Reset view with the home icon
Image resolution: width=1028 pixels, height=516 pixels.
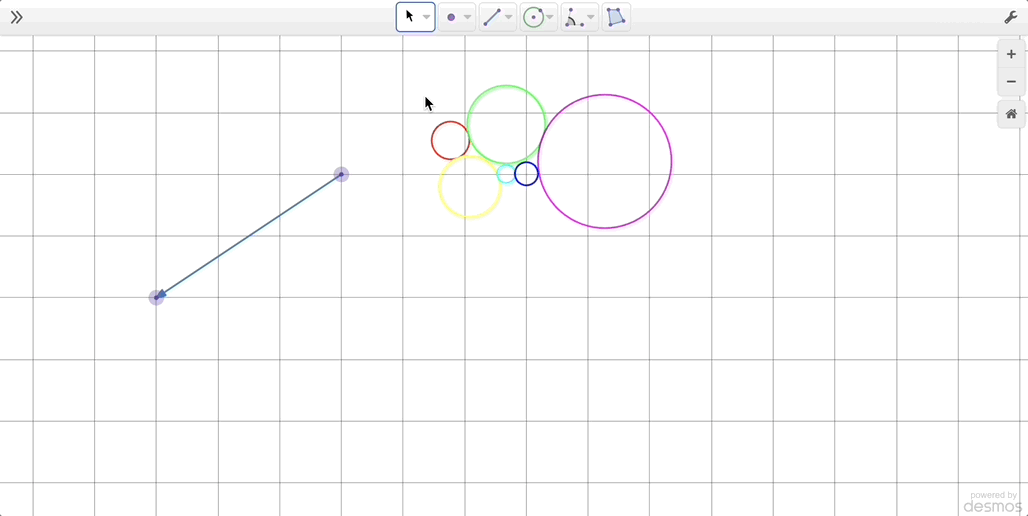1011,114
